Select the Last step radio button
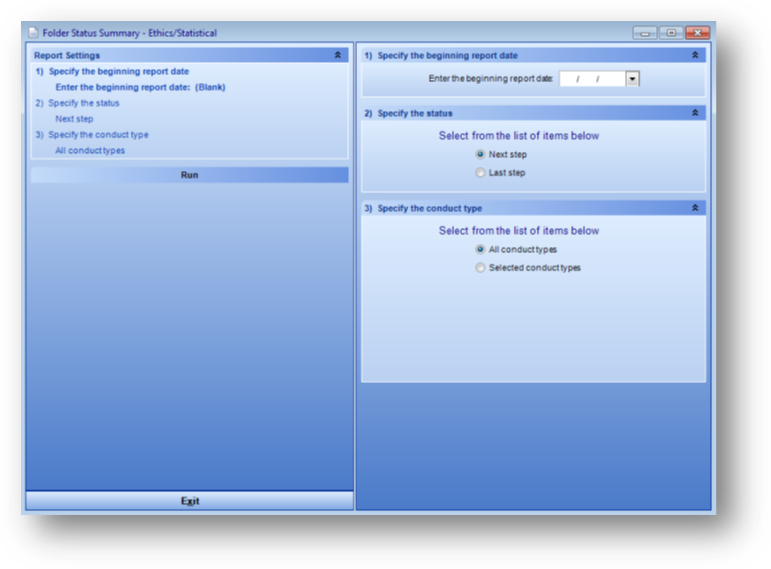 pos(481,173)
